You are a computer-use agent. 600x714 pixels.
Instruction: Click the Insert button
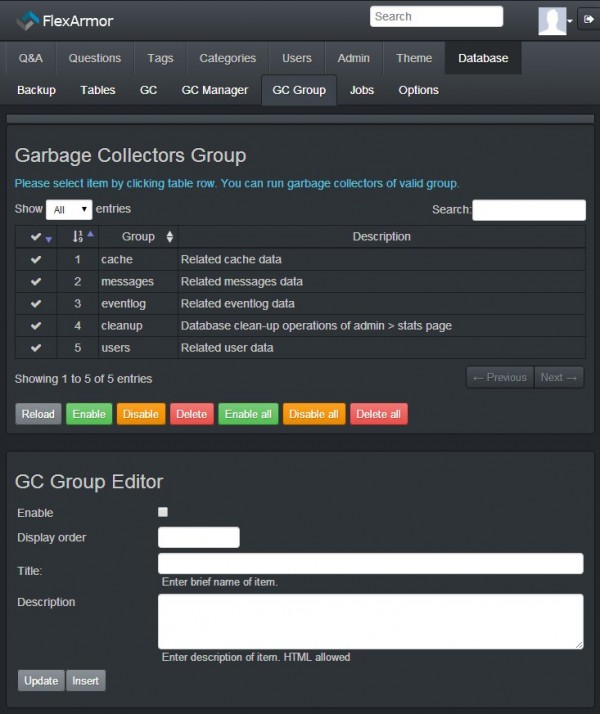(x=86, y=680)
